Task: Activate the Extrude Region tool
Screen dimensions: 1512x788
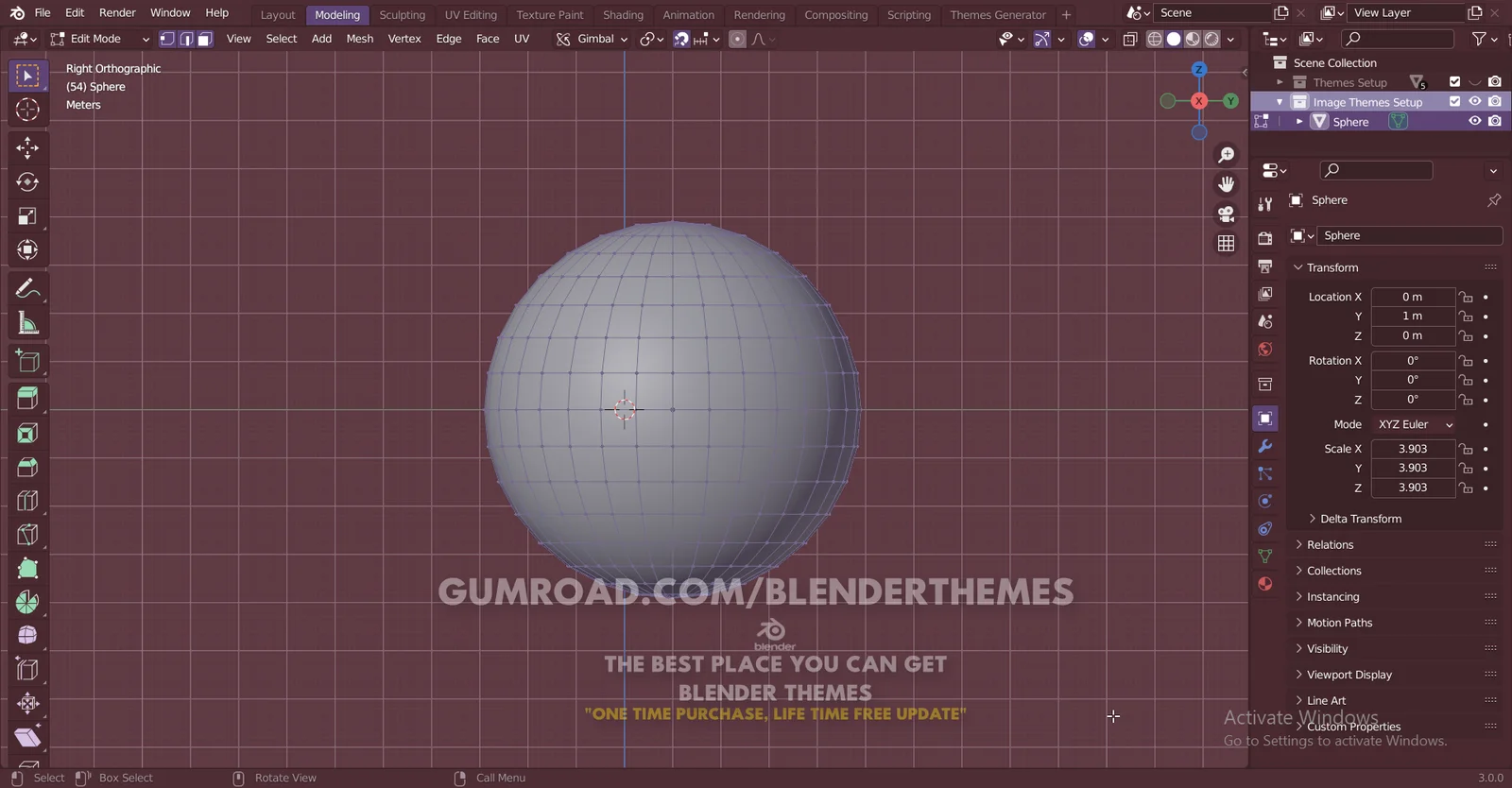Action: (27, 398)
